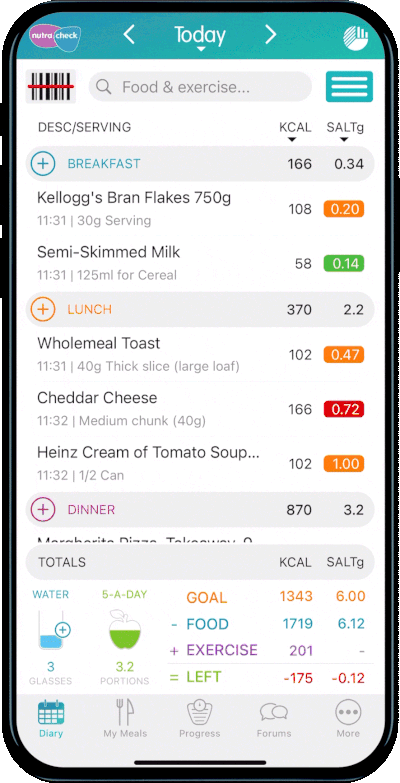Tap the barcode scanner icon
This screenshot has width=400, height=783.
(x=50, y=86)
